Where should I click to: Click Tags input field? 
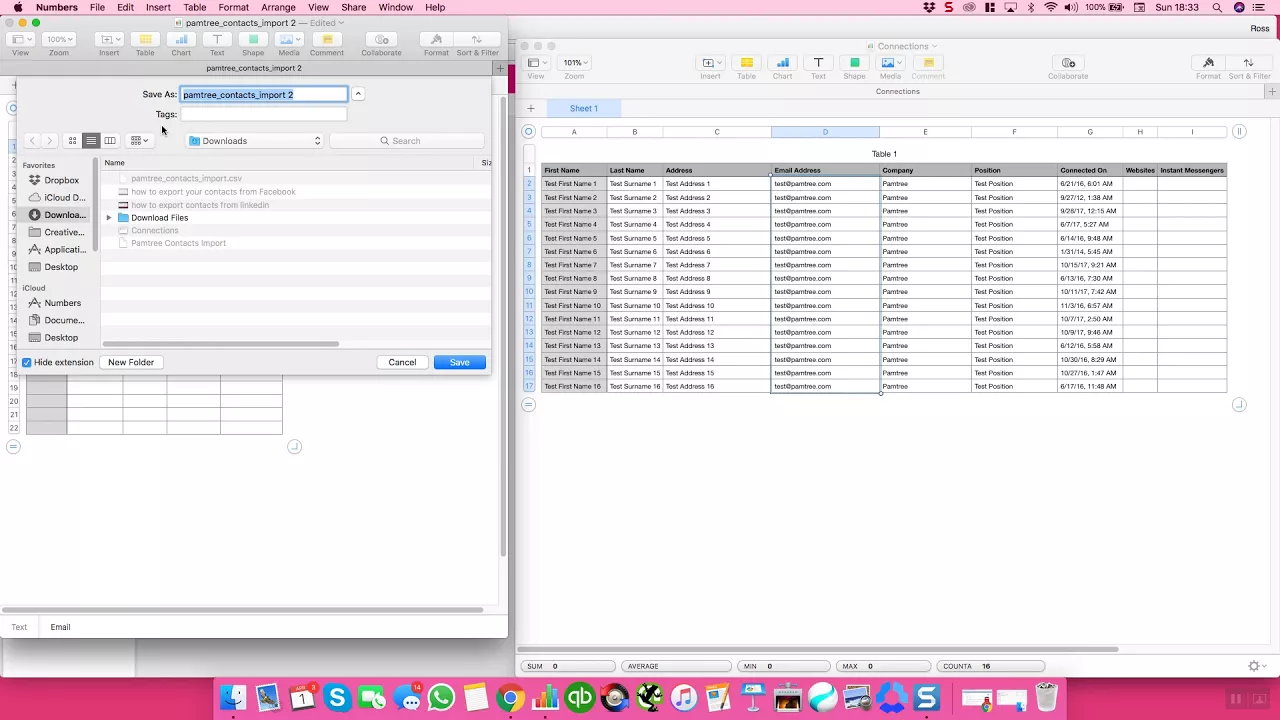[264, 114]
